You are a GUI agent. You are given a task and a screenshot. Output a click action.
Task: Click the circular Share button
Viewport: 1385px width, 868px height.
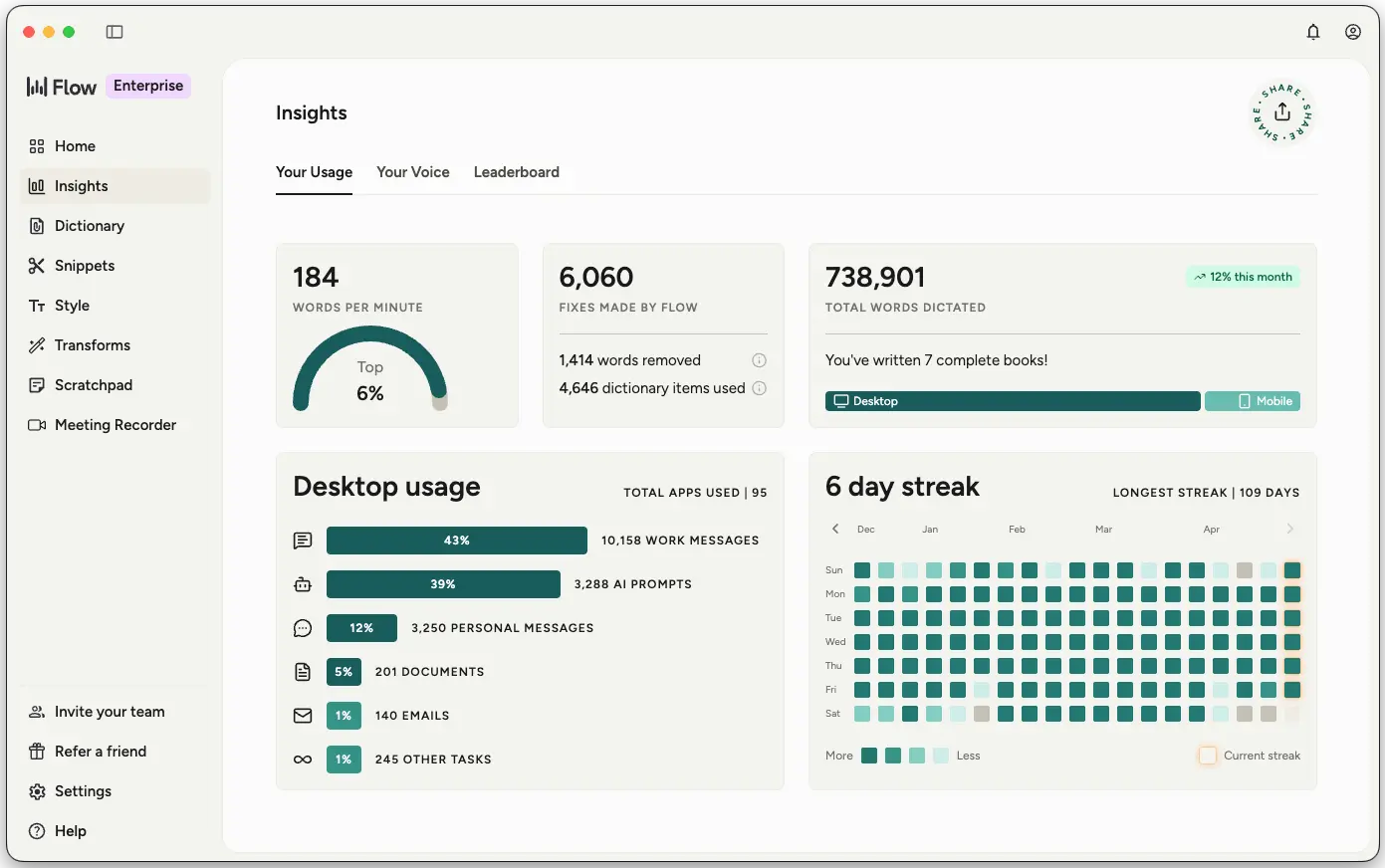coord(1282,112)
